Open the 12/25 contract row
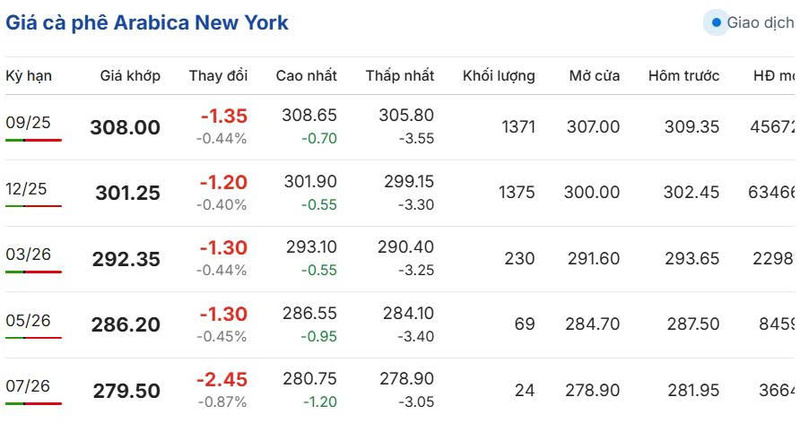Screen dimensions: 800x423 pyautogui.click(x=400, y=193)
